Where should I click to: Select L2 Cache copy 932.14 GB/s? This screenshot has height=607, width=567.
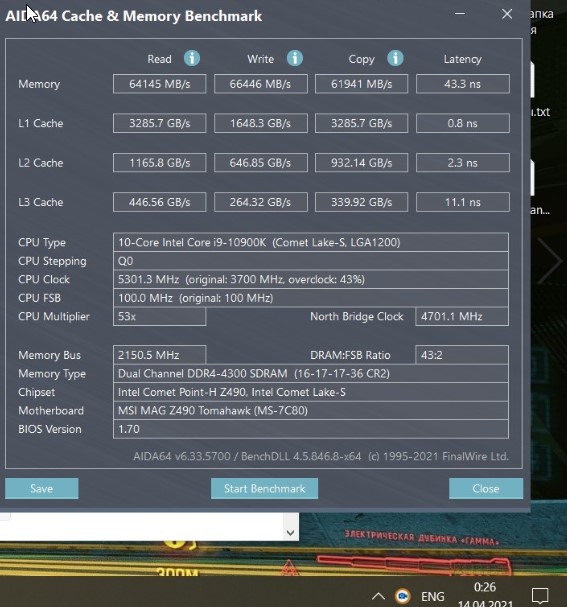pyautogui.click(x=361, y=163)
